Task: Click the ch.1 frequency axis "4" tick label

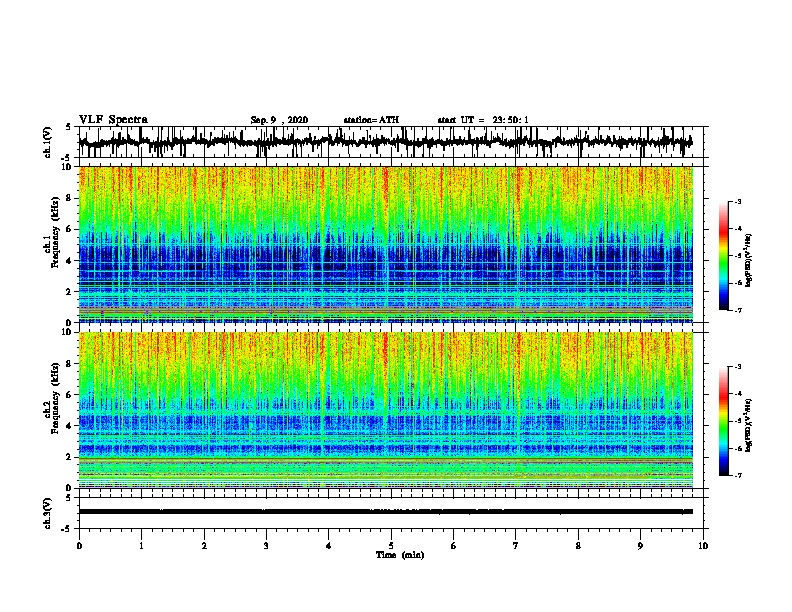Action: (x=70, y=261)
